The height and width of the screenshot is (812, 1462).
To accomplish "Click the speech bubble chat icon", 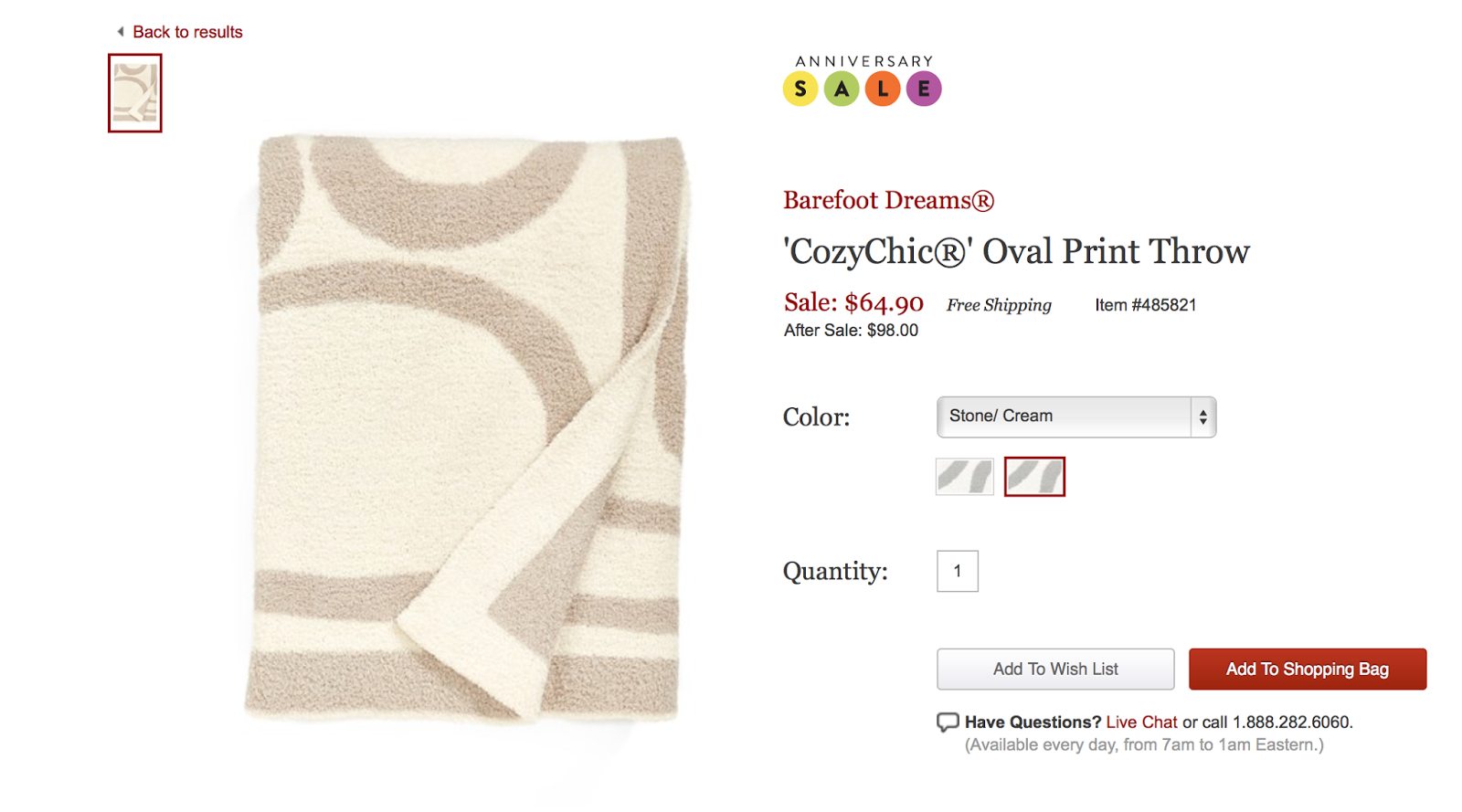I will pyautogui.click(x=948, y=722).
